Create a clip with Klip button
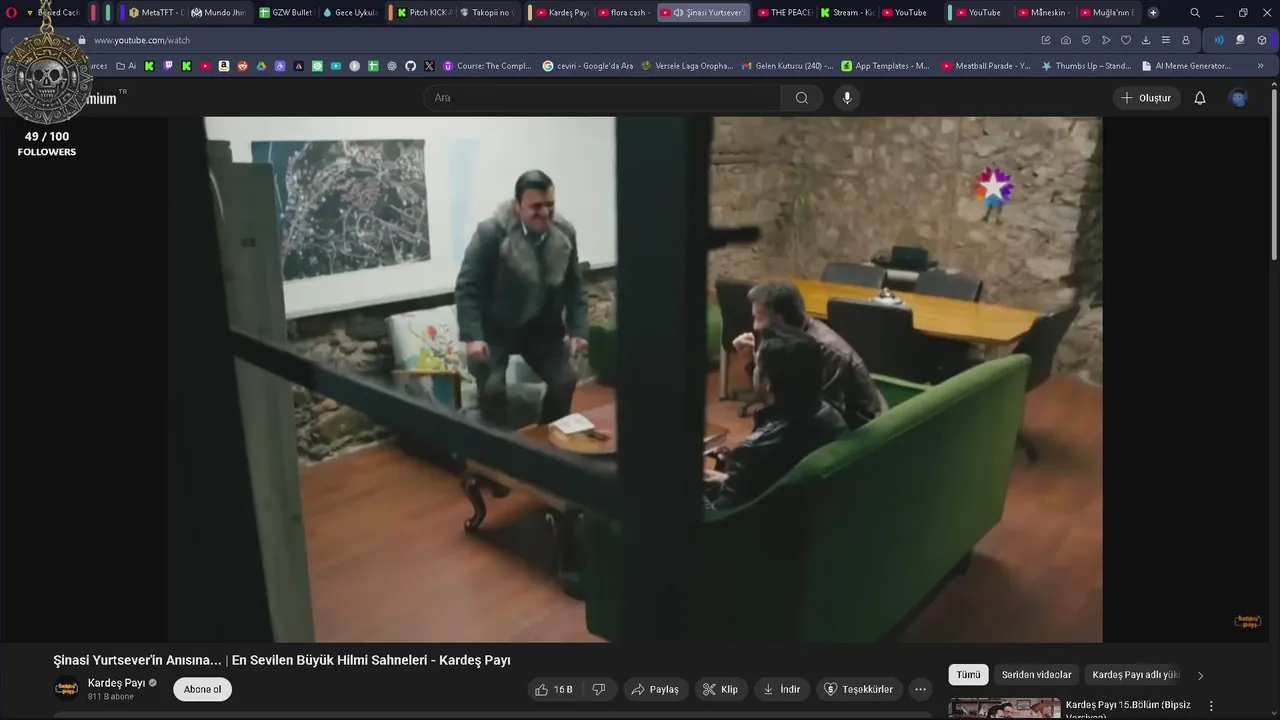 point(721,689)
